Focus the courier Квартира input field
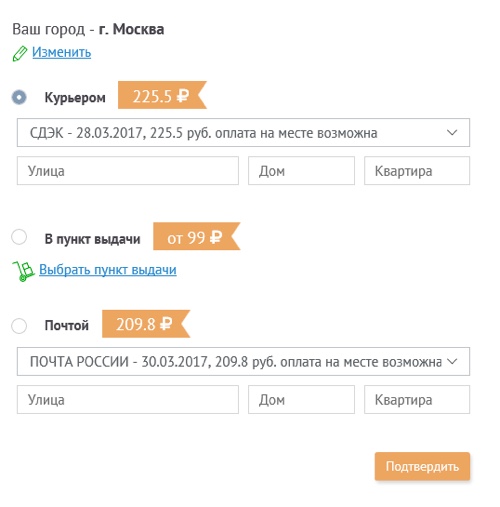 417,171
